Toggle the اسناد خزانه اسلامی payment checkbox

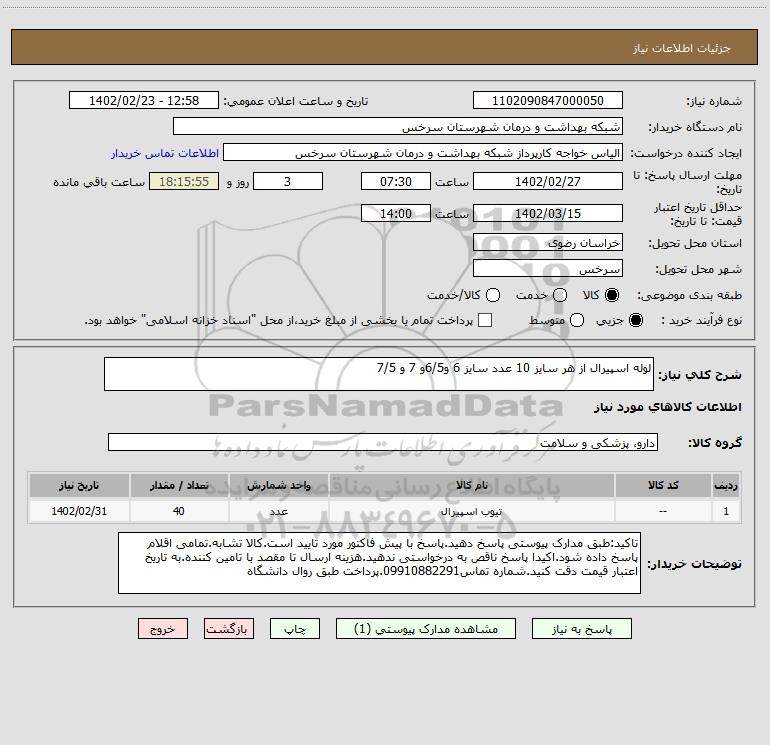point(485,320)
